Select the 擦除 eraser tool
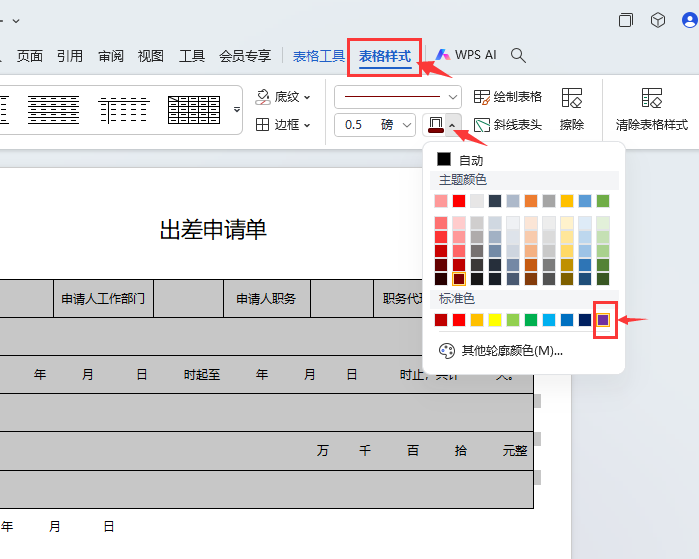The height and width of the screenshot is (559, 699). (572, 109)
